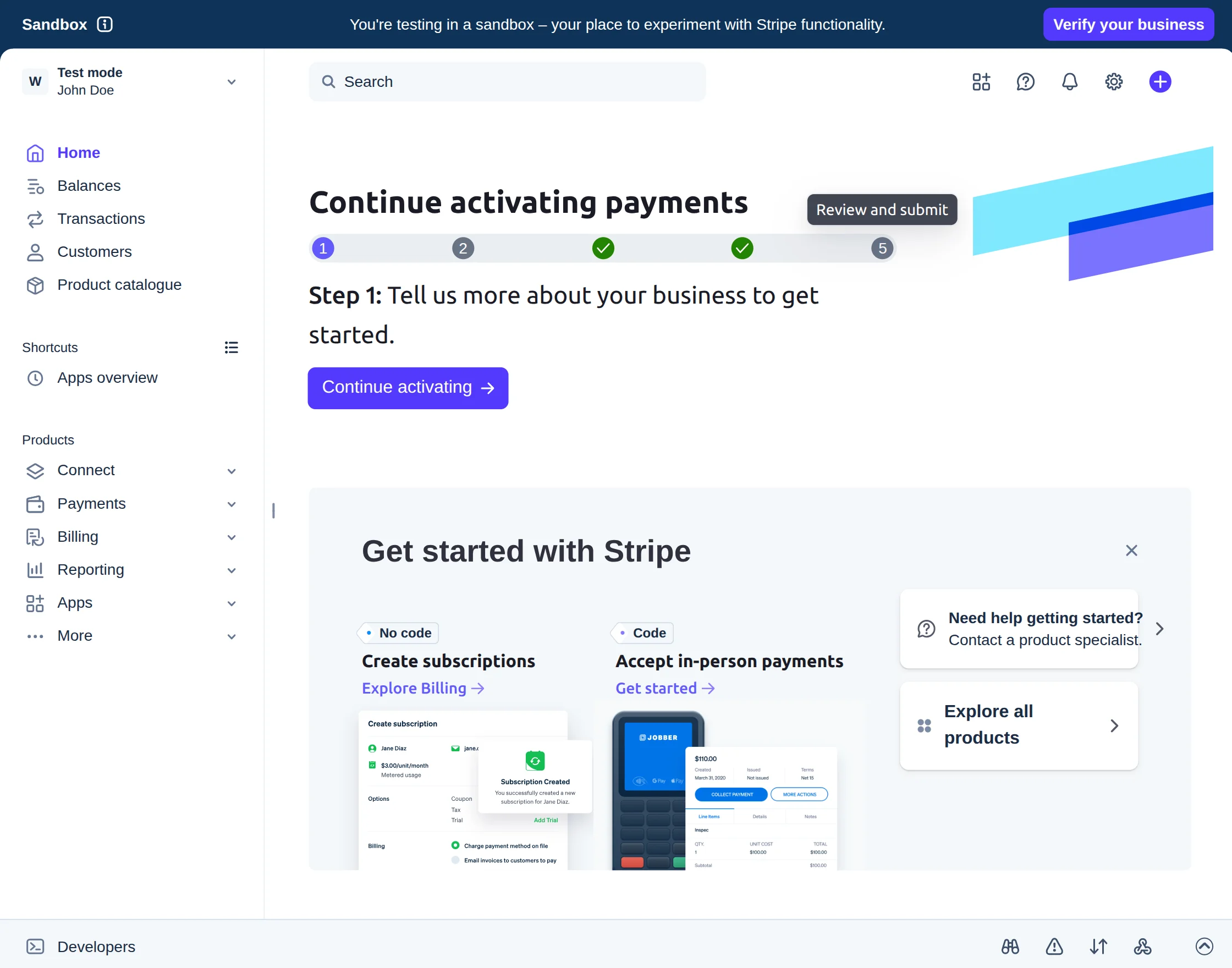Image resolution: width=1232 pixels, height=968 pixels.
Task: Click the Apps overview clock icon
Action: point(35,378)
